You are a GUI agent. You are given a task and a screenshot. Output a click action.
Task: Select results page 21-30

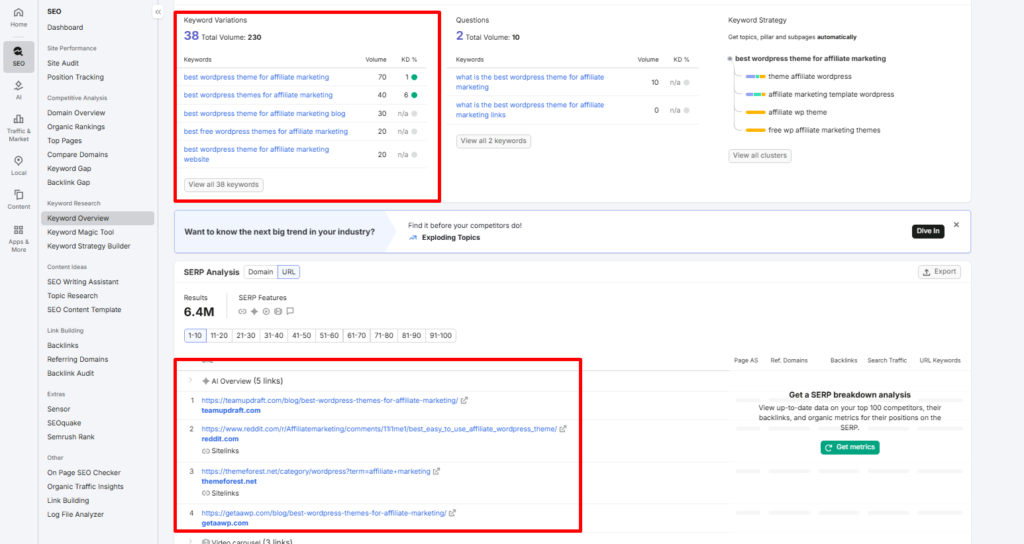point(246,336)
